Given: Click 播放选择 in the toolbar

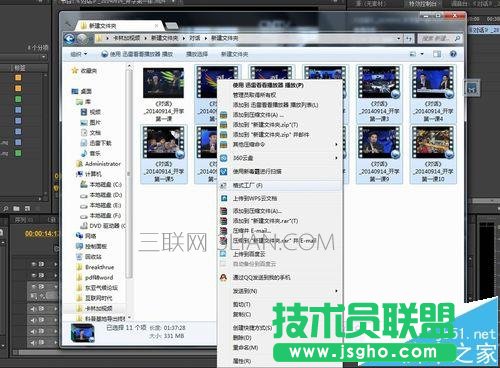Looking at the screenshot, I should pyautogui.click(x=197, y=54).
